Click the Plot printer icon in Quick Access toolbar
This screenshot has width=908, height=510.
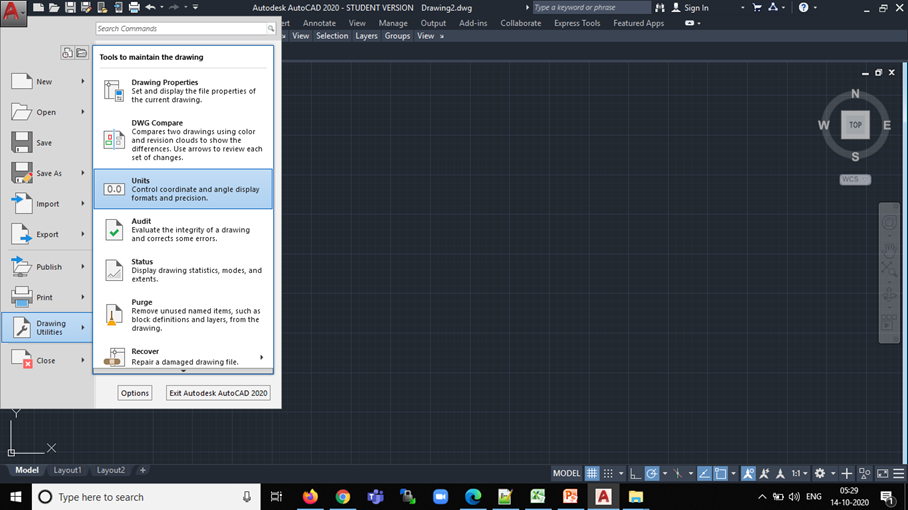pos(134,8)
